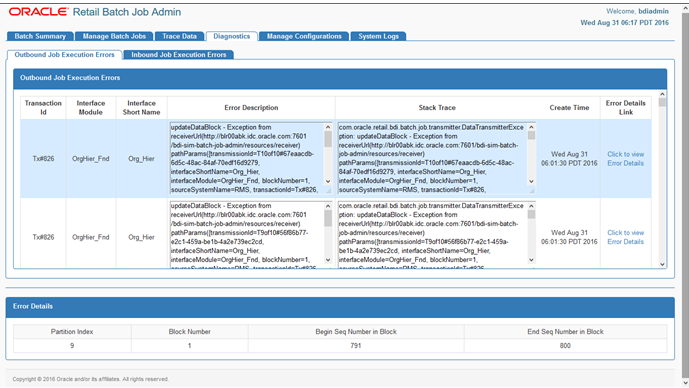Click page scrollbar down arrow

click(685, 383)
